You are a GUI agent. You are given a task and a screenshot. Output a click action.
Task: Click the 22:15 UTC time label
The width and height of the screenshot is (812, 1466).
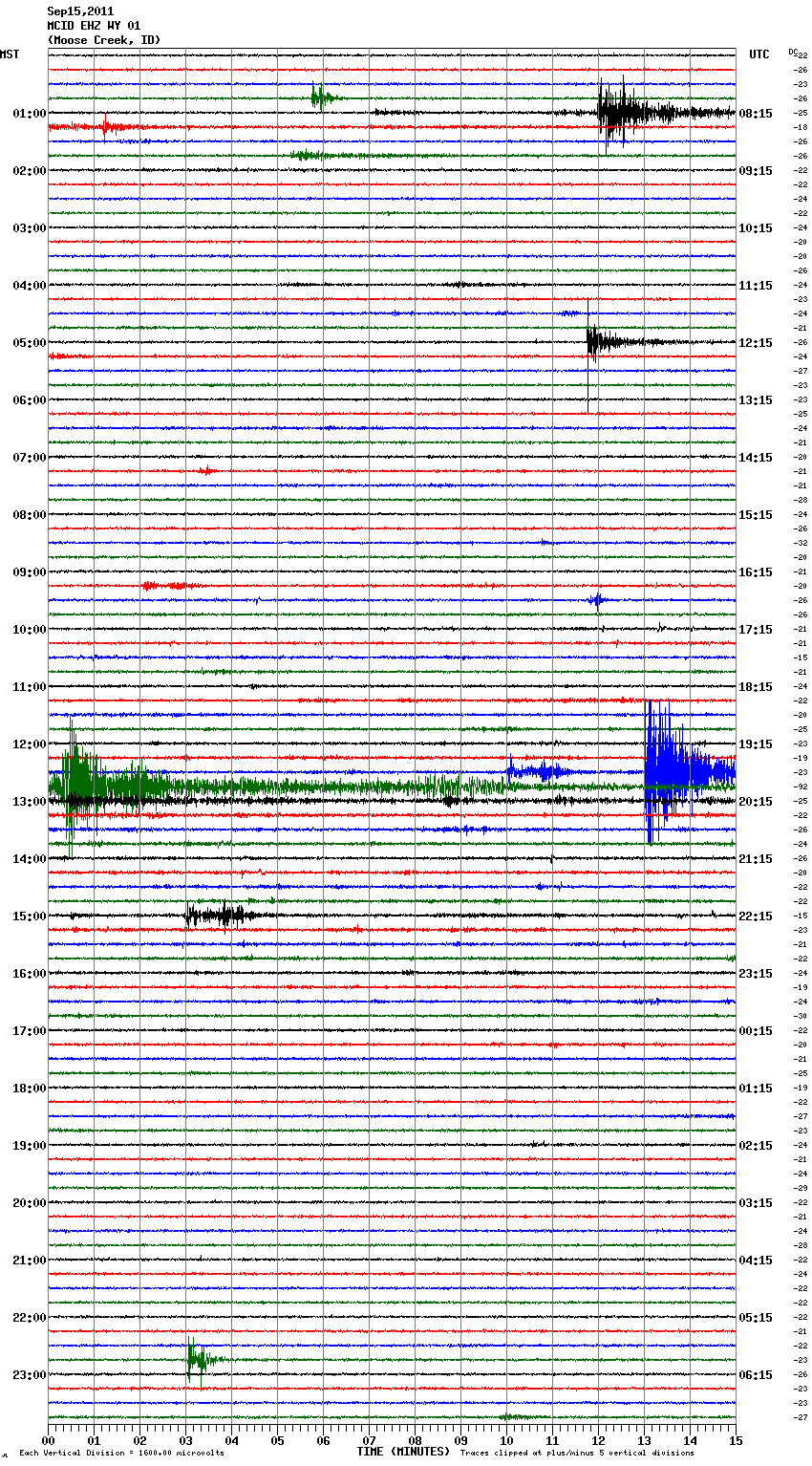(x=756, y=916)
